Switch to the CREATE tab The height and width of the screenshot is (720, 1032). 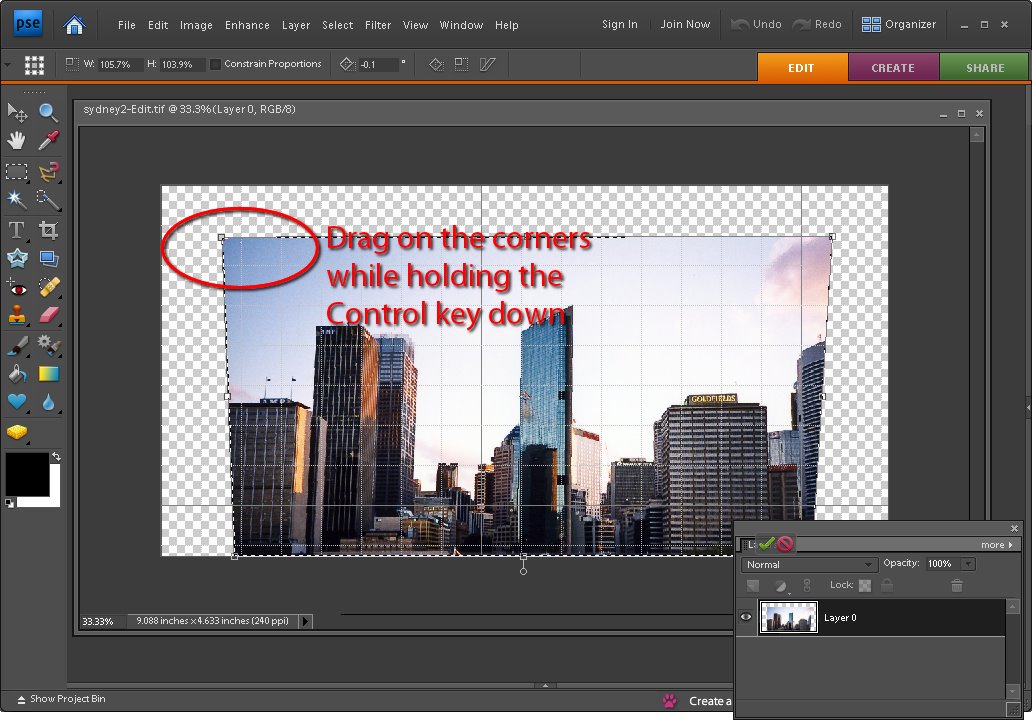point(893,68)
